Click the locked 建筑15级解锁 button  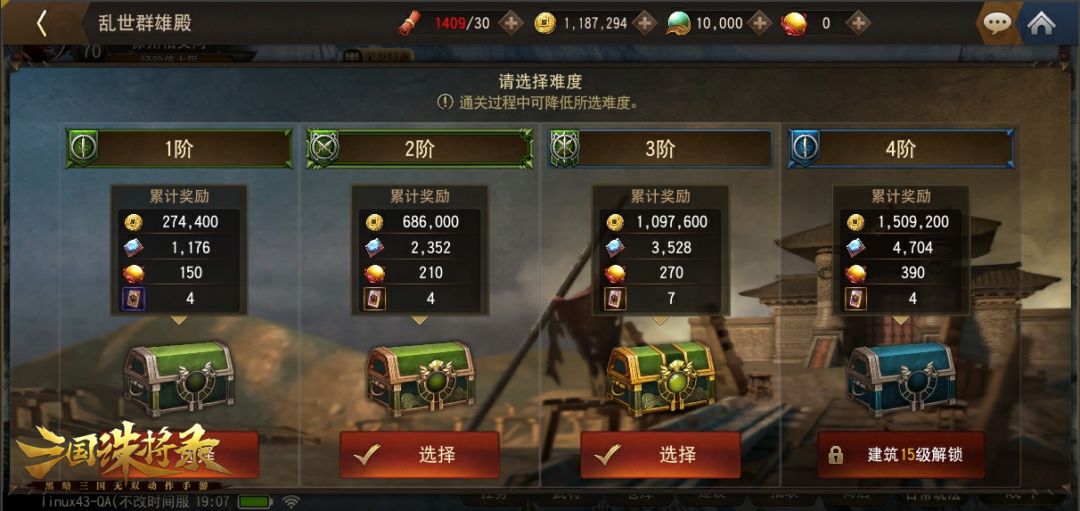(901, 455)
